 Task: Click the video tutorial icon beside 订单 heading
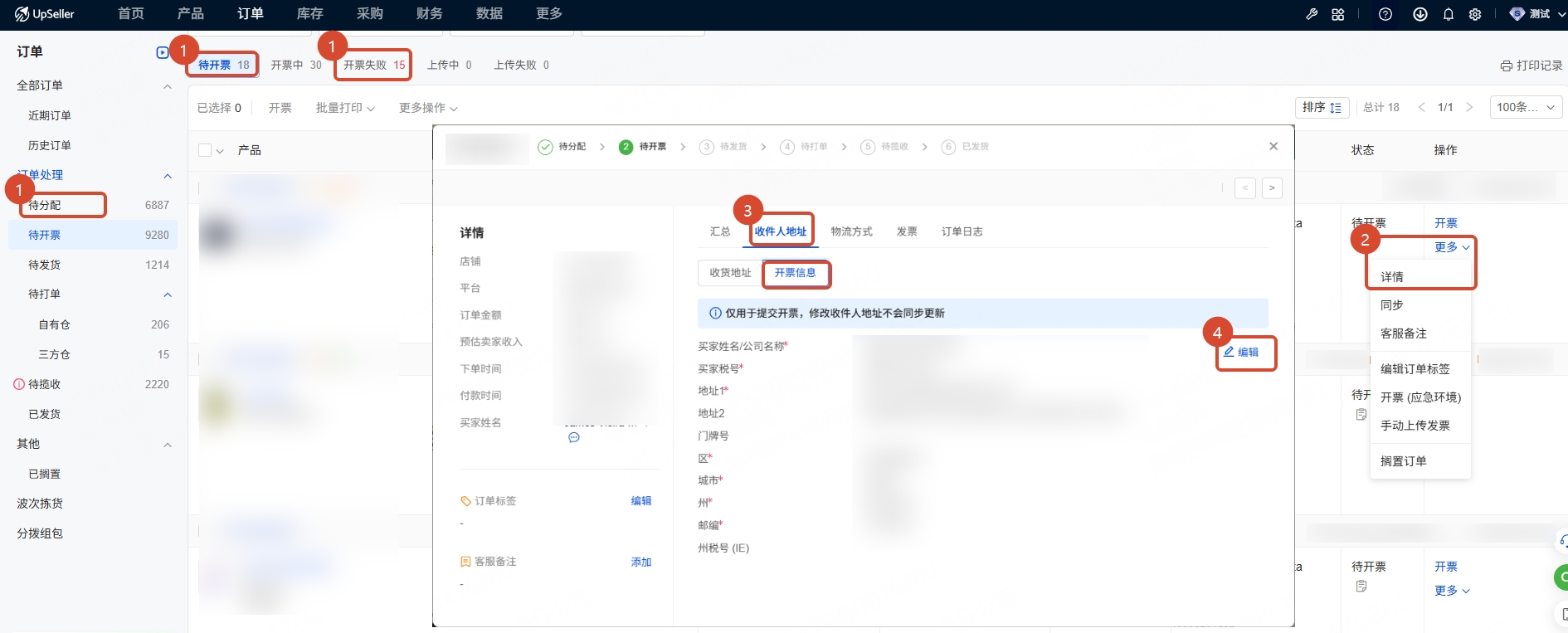[x=163, y=52]
